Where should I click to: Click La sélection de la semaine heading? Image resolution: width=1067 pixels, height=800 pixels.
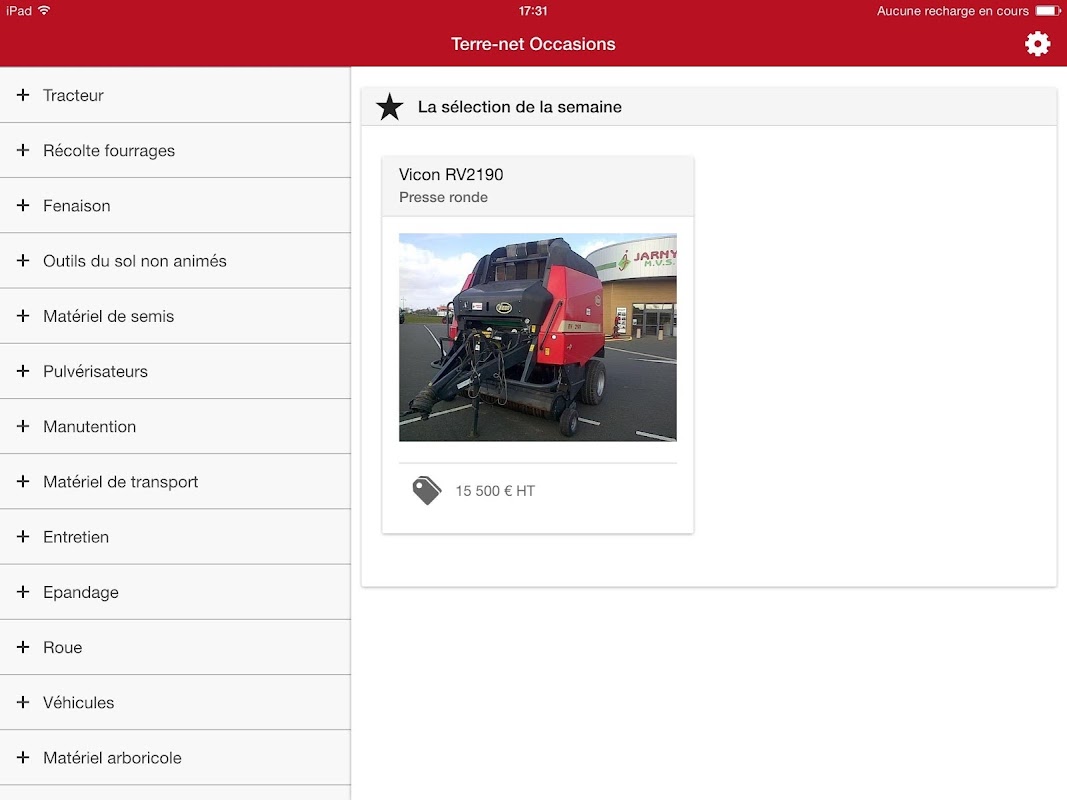(519, 107)
